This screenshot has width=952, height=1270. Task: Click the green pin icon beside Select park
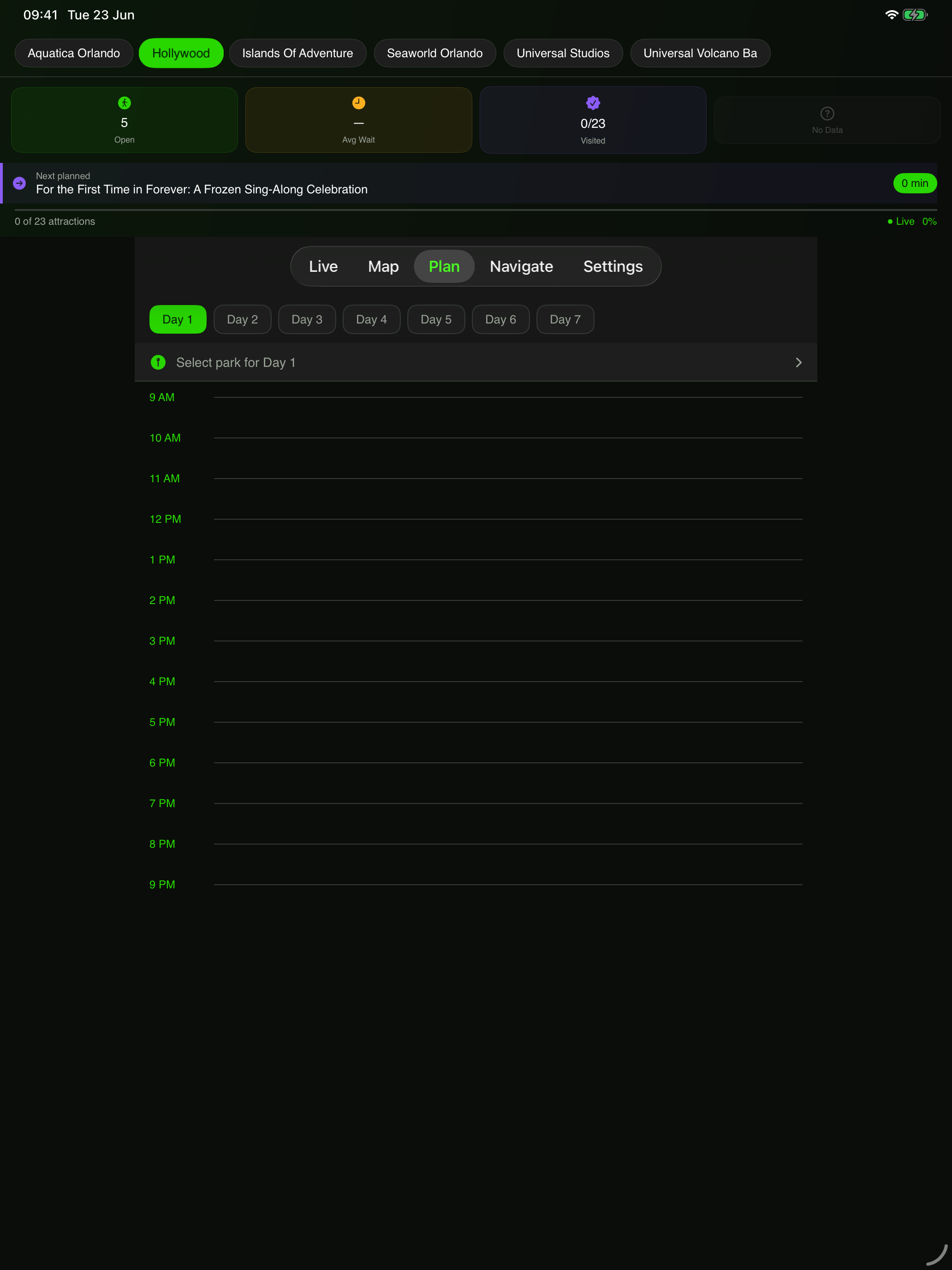coord(158,362)
